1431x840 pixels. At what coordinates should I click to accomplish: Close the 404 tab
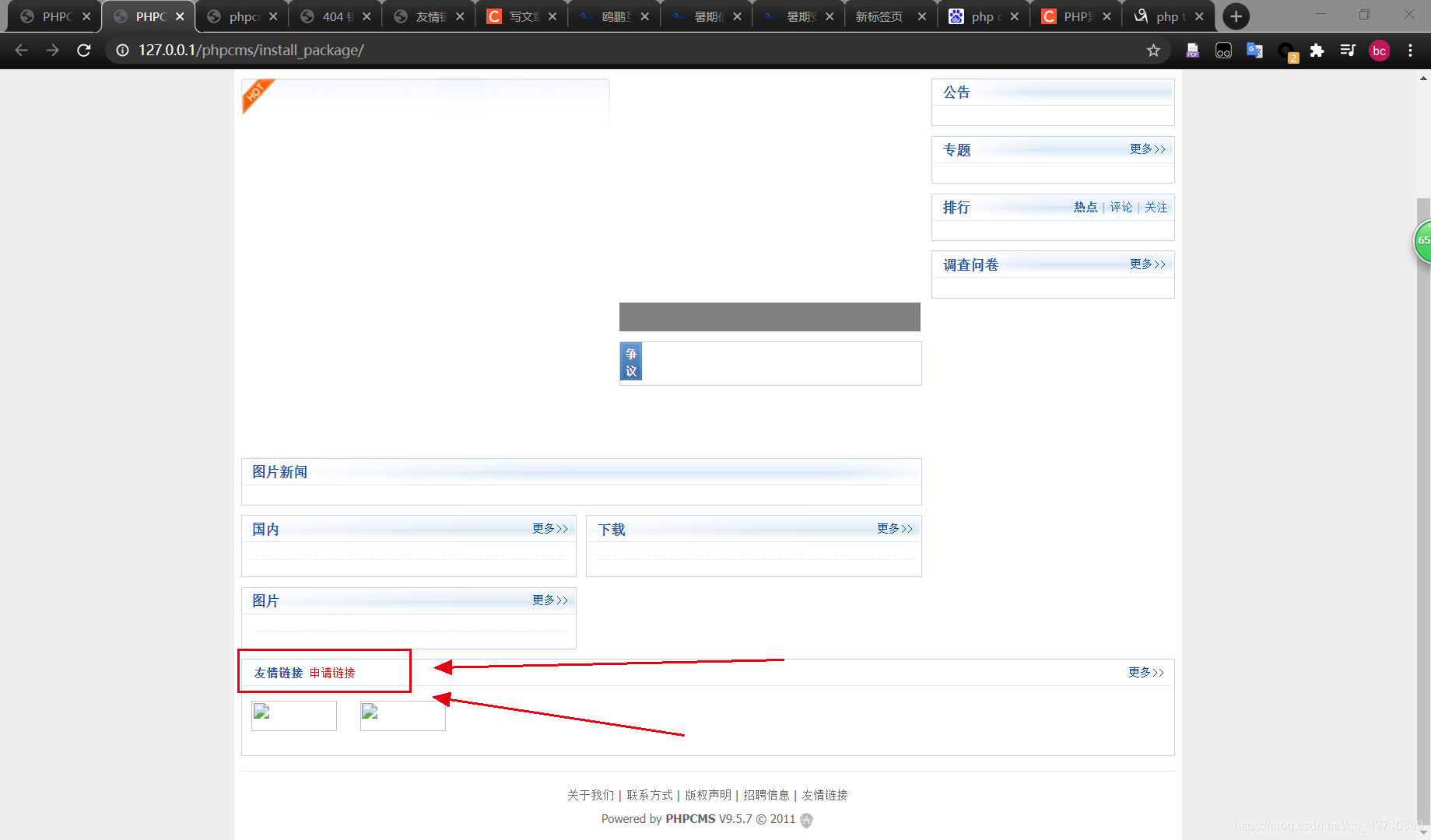pos(366,16)
